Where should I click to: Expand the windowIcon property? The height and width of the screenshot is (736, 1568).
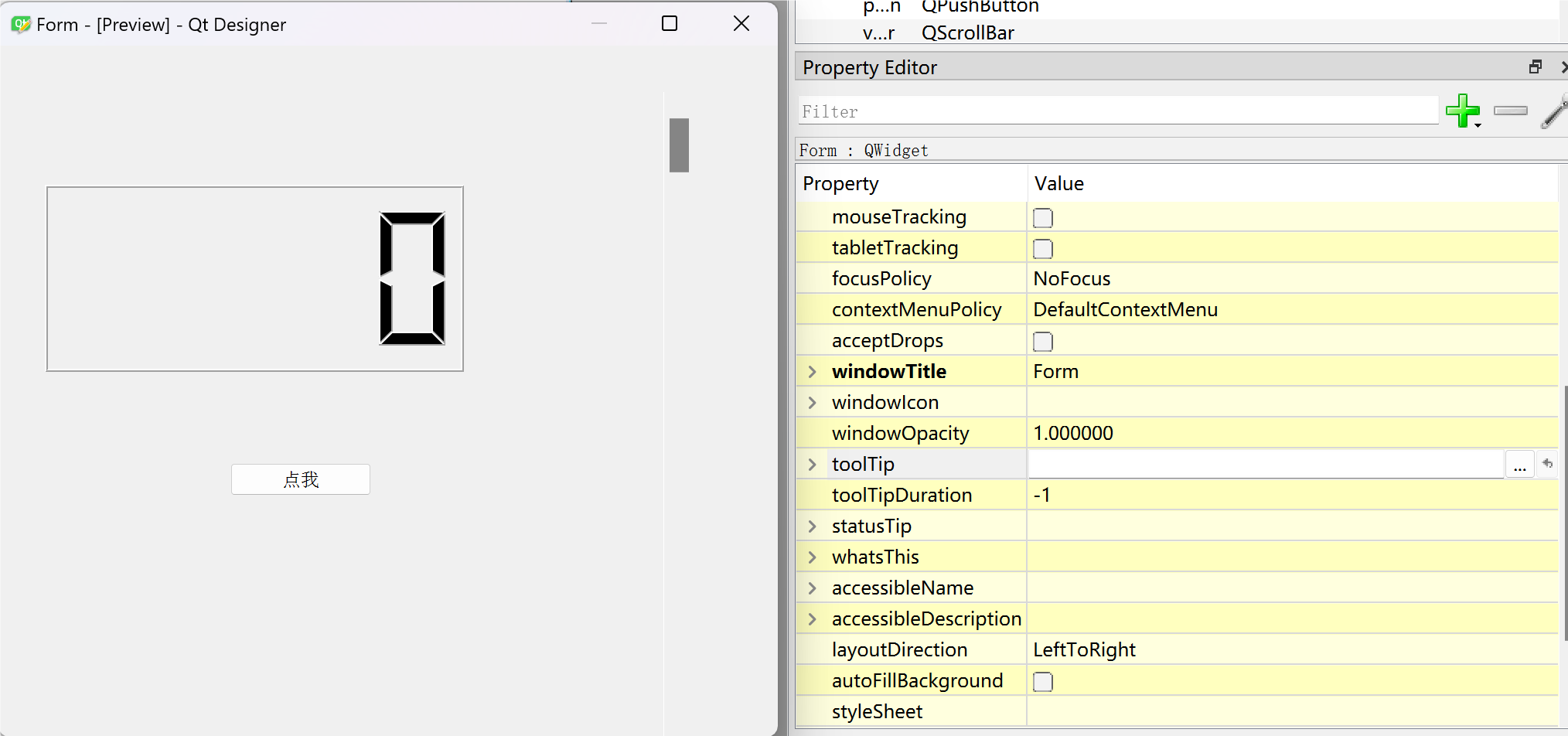812,403
